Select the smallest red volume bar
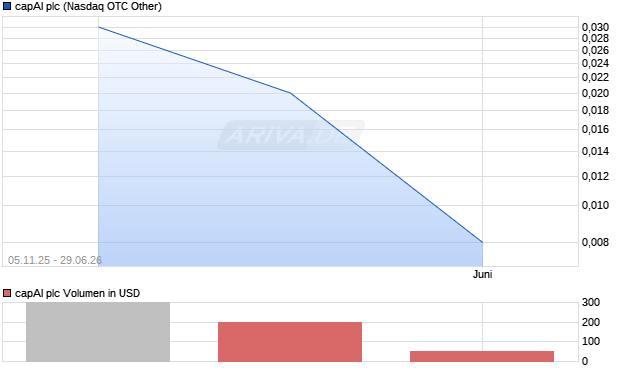This screenshot has width=620, height=371. (x=482, y=356)
